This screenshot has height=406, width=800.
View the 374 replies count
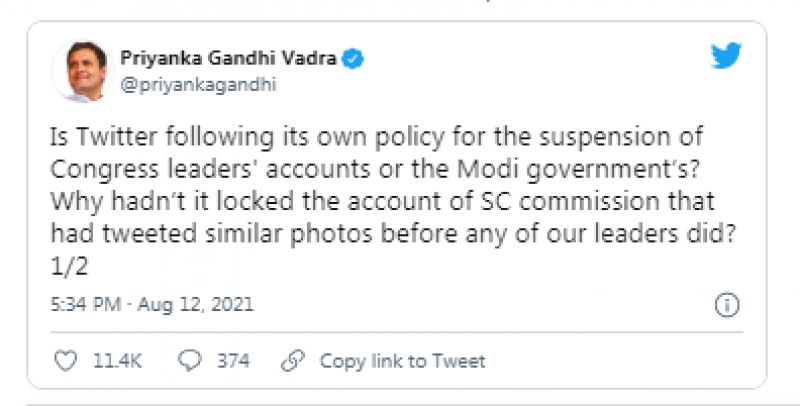click(x=233, y=361)
